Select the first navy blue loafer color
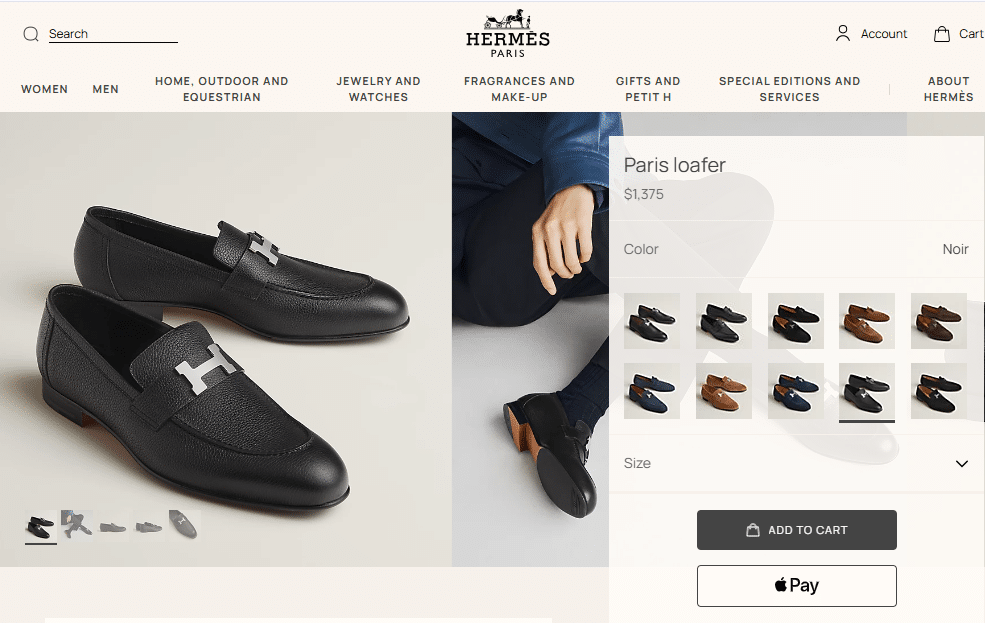Image resolution: width=985 pixels, height=623 pixels. tap(652, 391)
